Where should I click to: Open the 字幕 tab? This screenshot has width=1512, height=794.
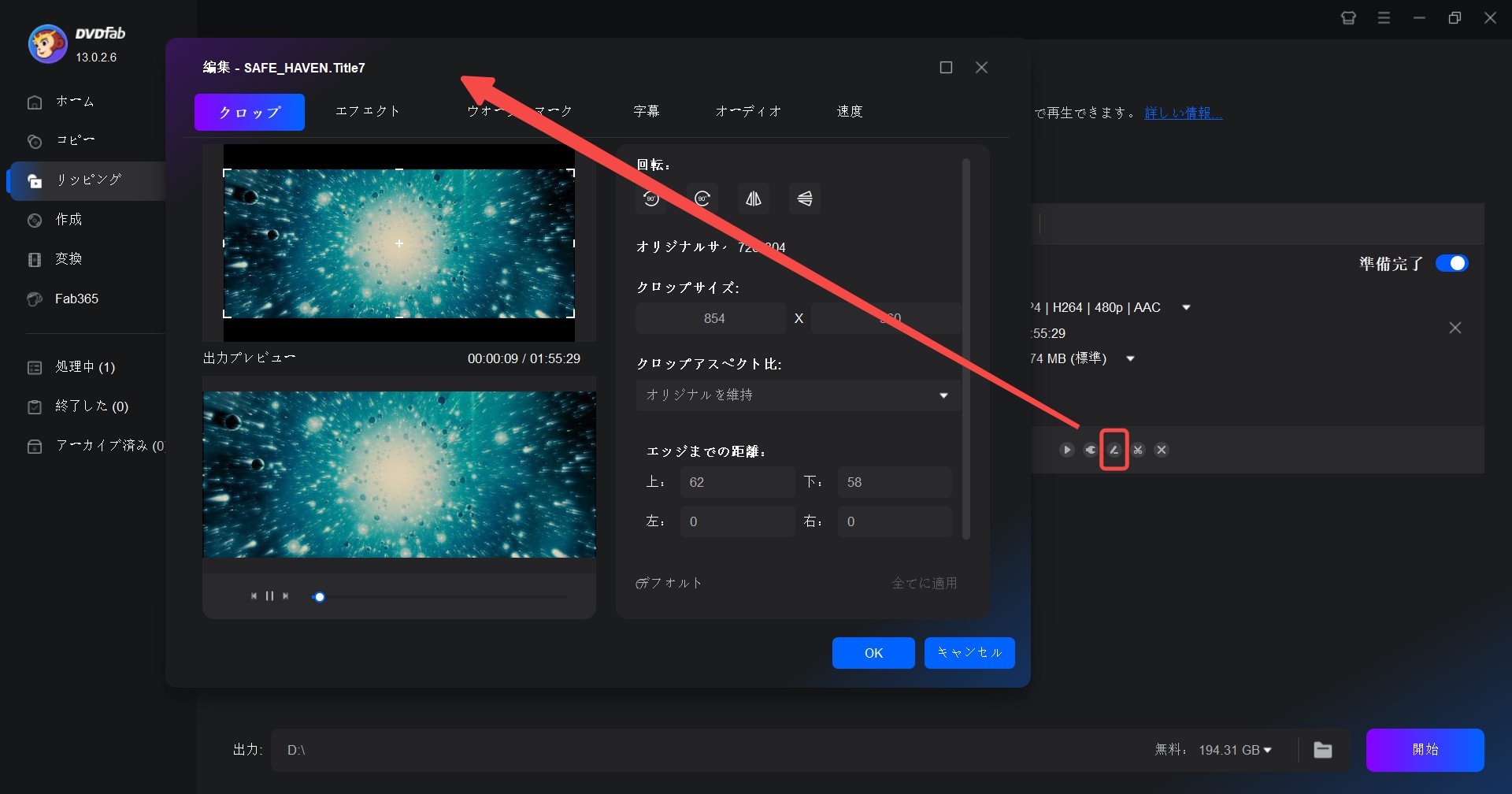pos(647,112)
